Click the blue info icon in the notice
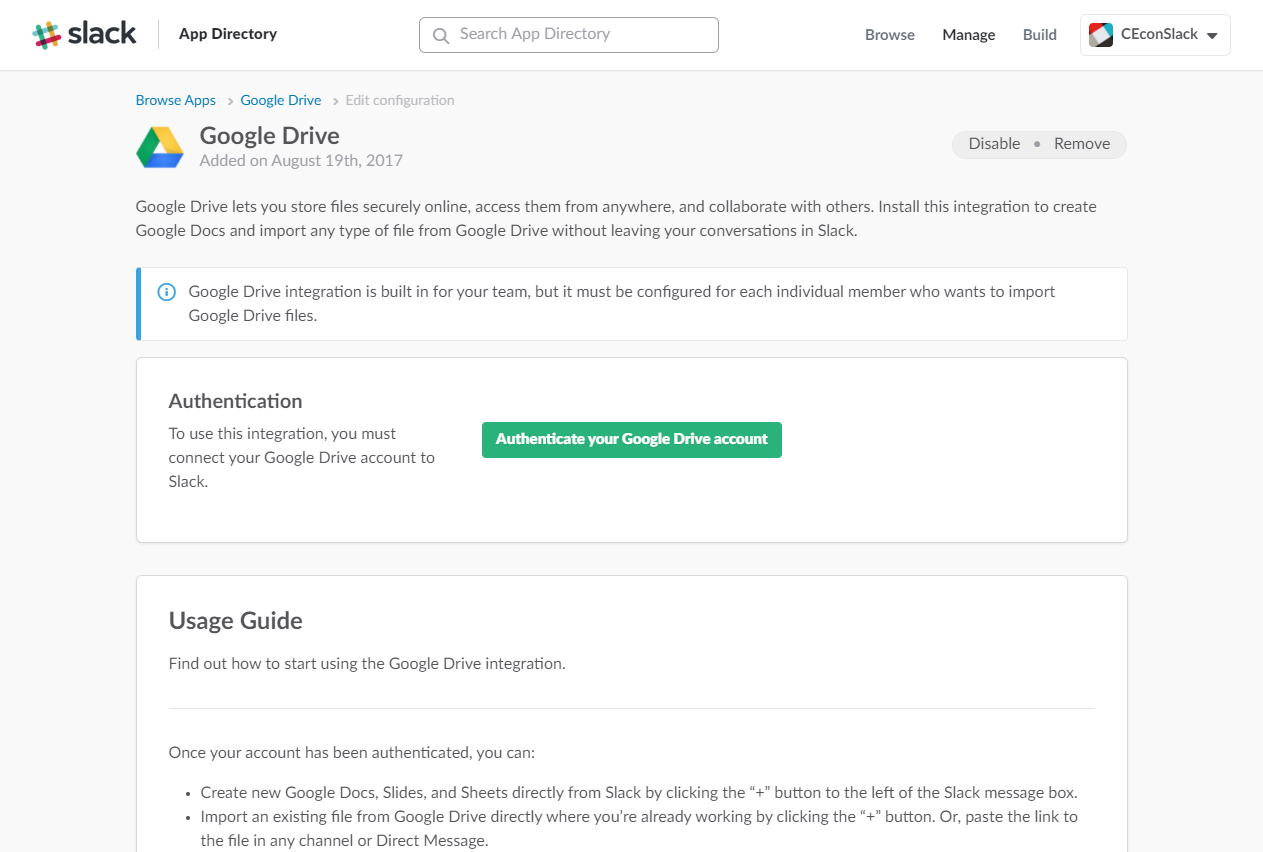The height and width of the screenshot is (852, 1263). coord(167,292)
